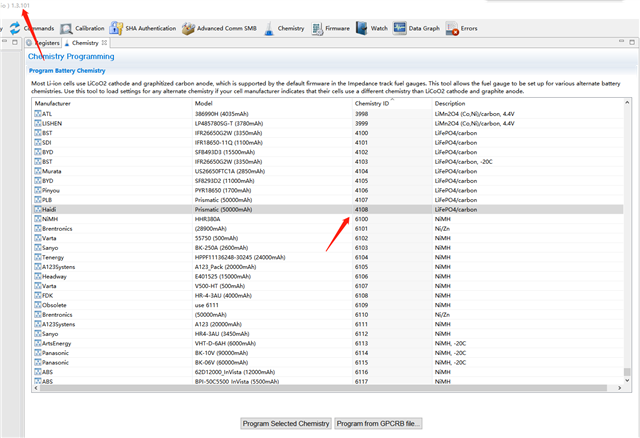
Task: Open the Chemistry flask icon in toolbar
Action: [269, 29]
